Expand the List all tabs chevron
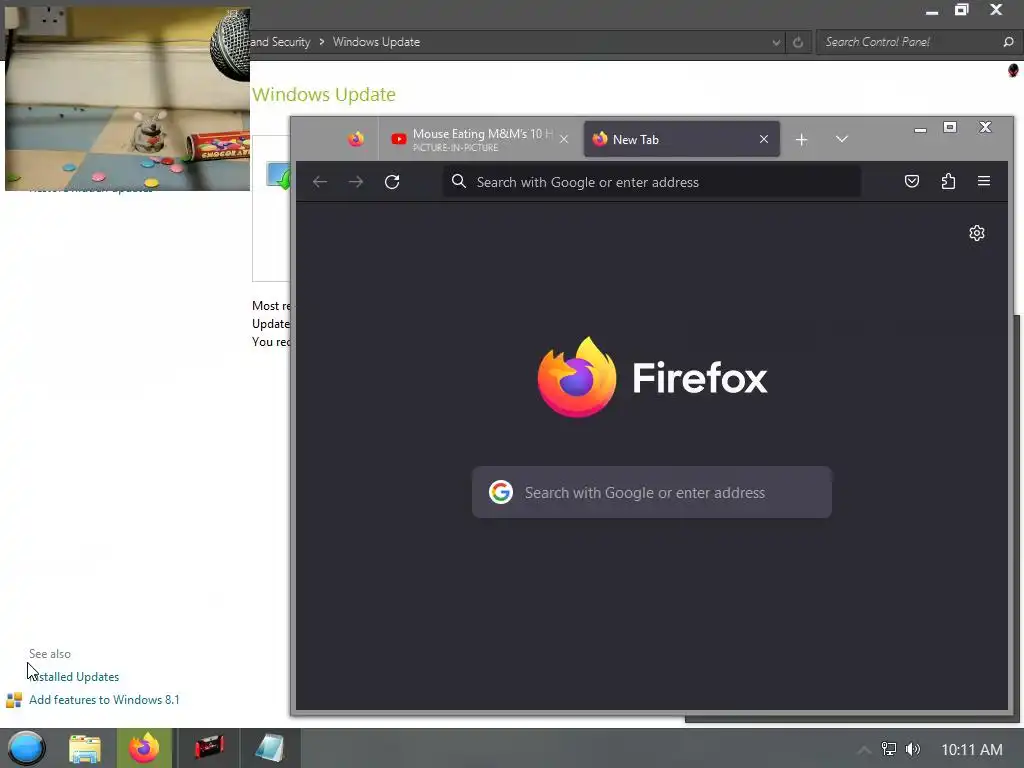The image size is (1024, 768). [842, 139]
